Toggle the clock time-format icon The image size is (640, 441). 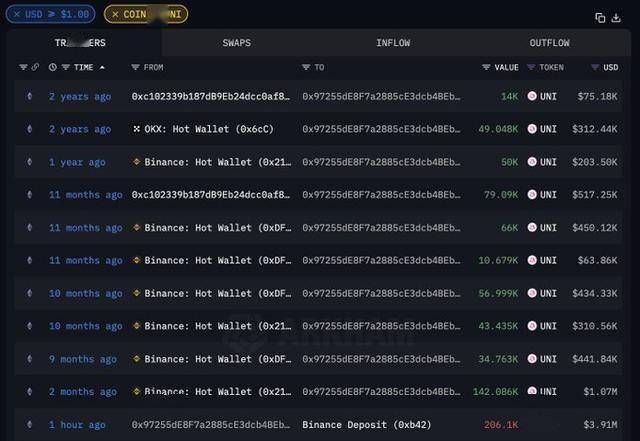tap(53, 67)
